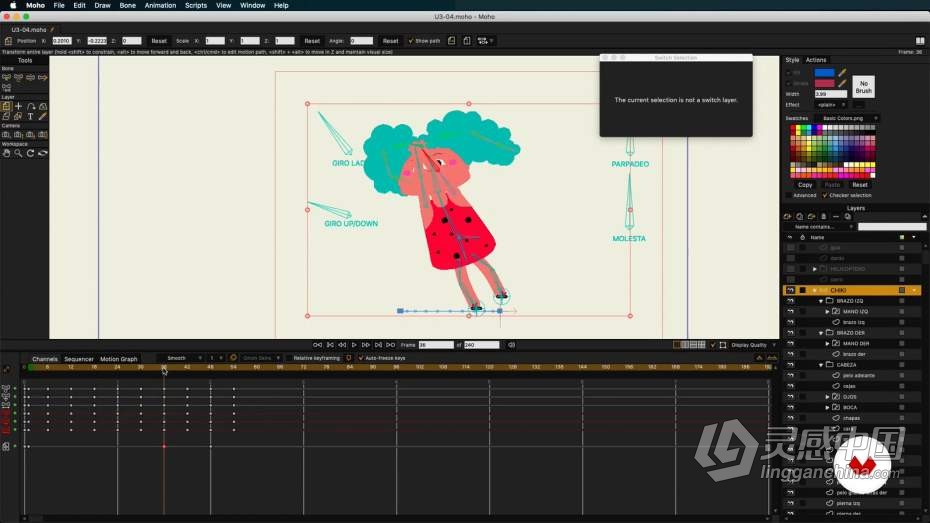Image resolution: width=930 pixels, height=523 pixels.
Task: Expand the MANO DER switch layer
Action: tap(827, 343)
